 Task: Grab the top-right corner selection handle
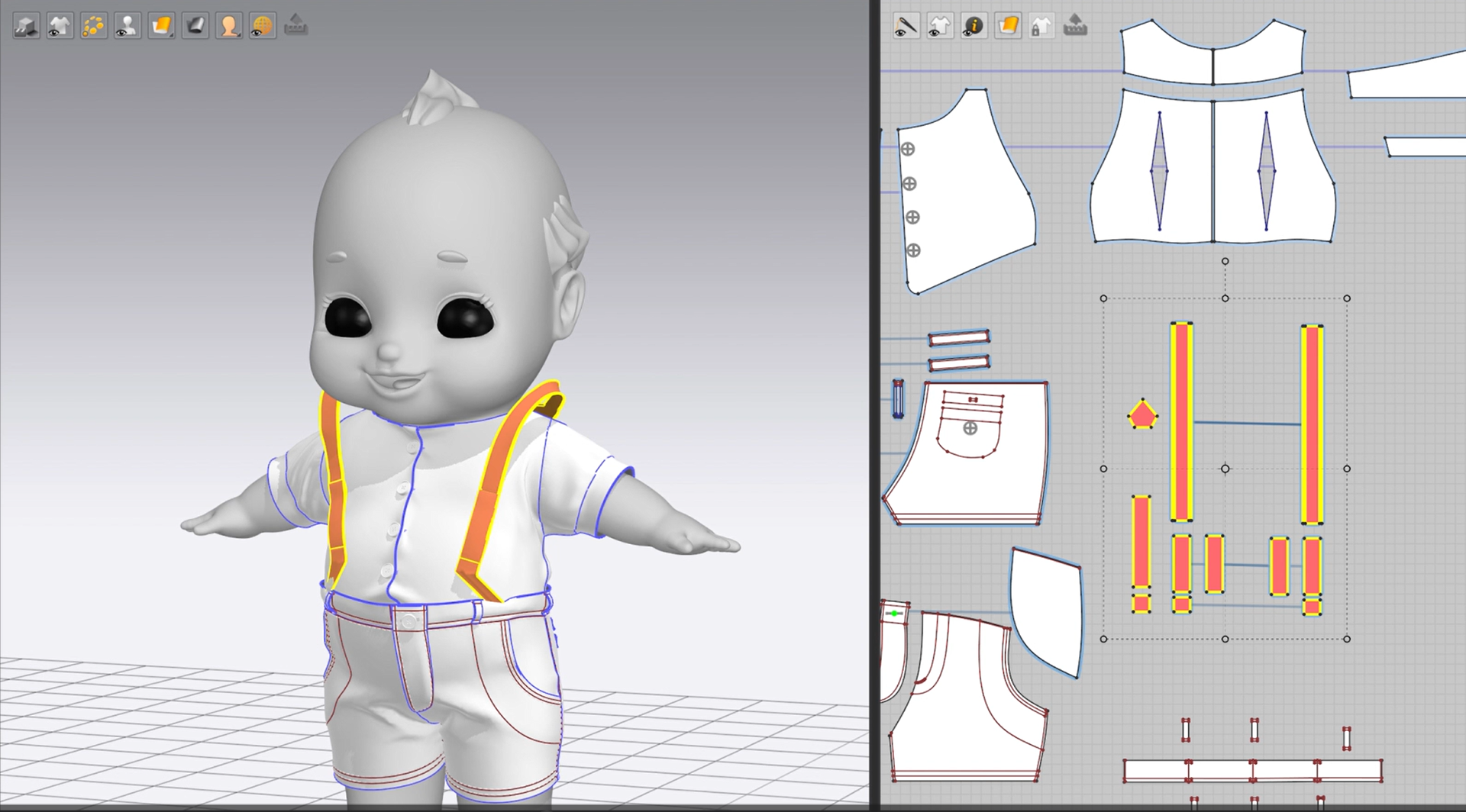click(x=1347, y=298)
